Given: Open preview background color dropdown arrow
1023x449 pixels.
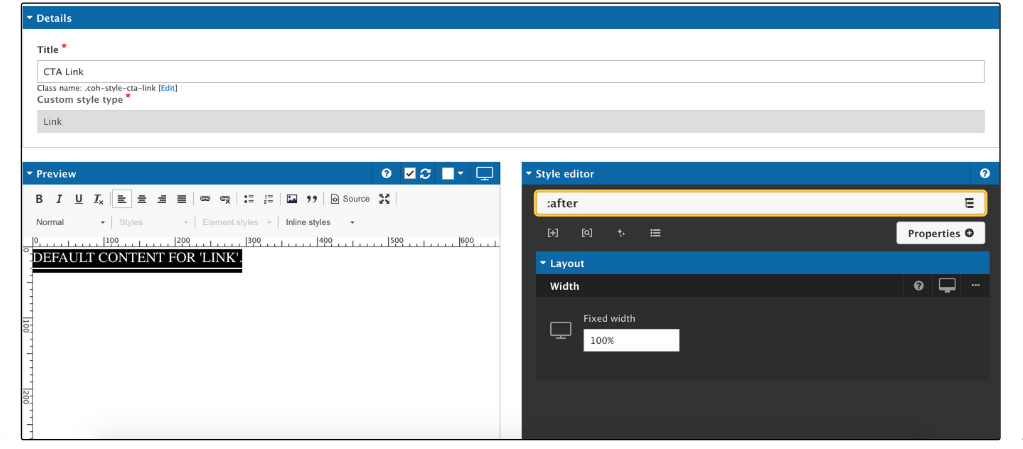Looking at the screenshot, I should (461, 174).
